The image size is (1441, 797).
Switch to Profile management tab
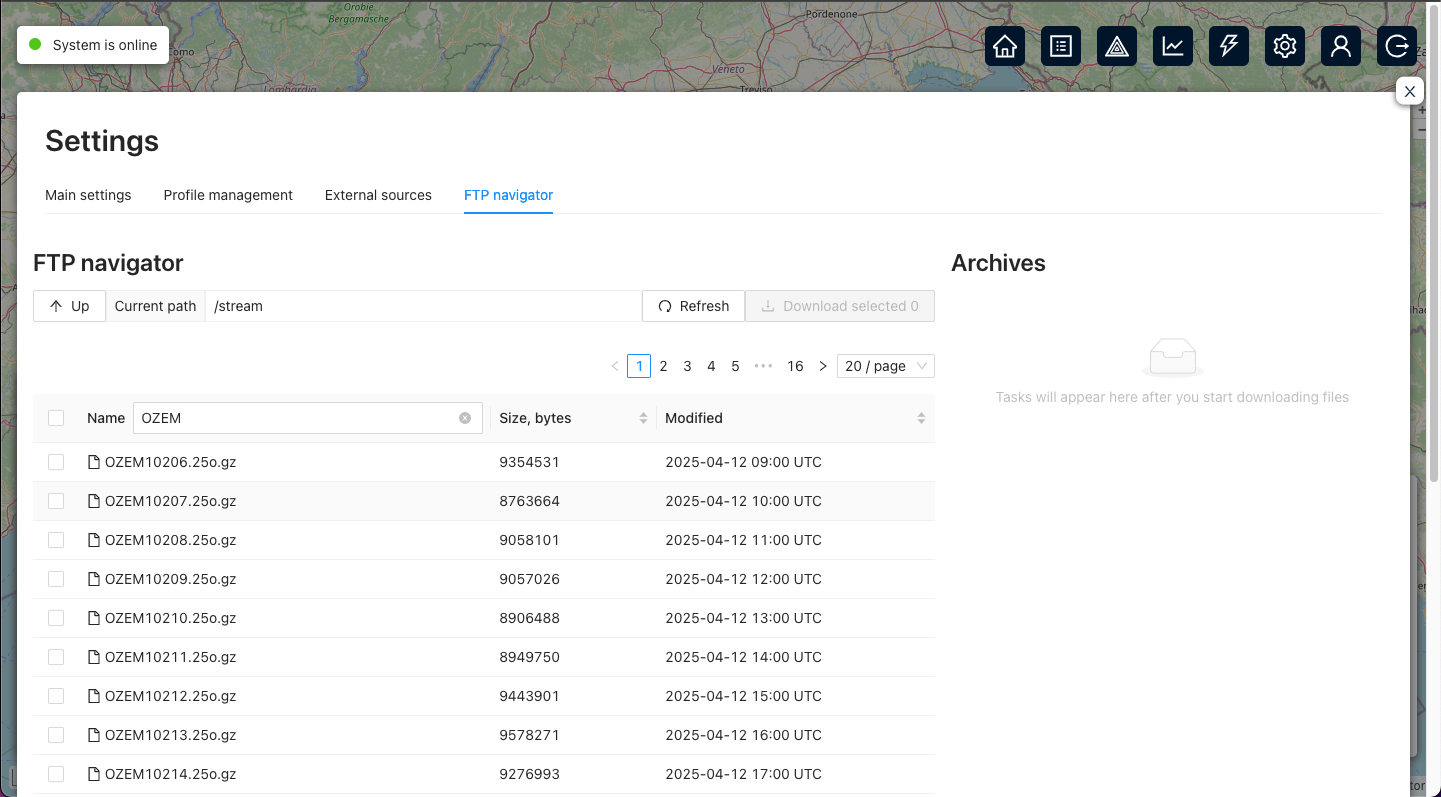pos(228,195)
